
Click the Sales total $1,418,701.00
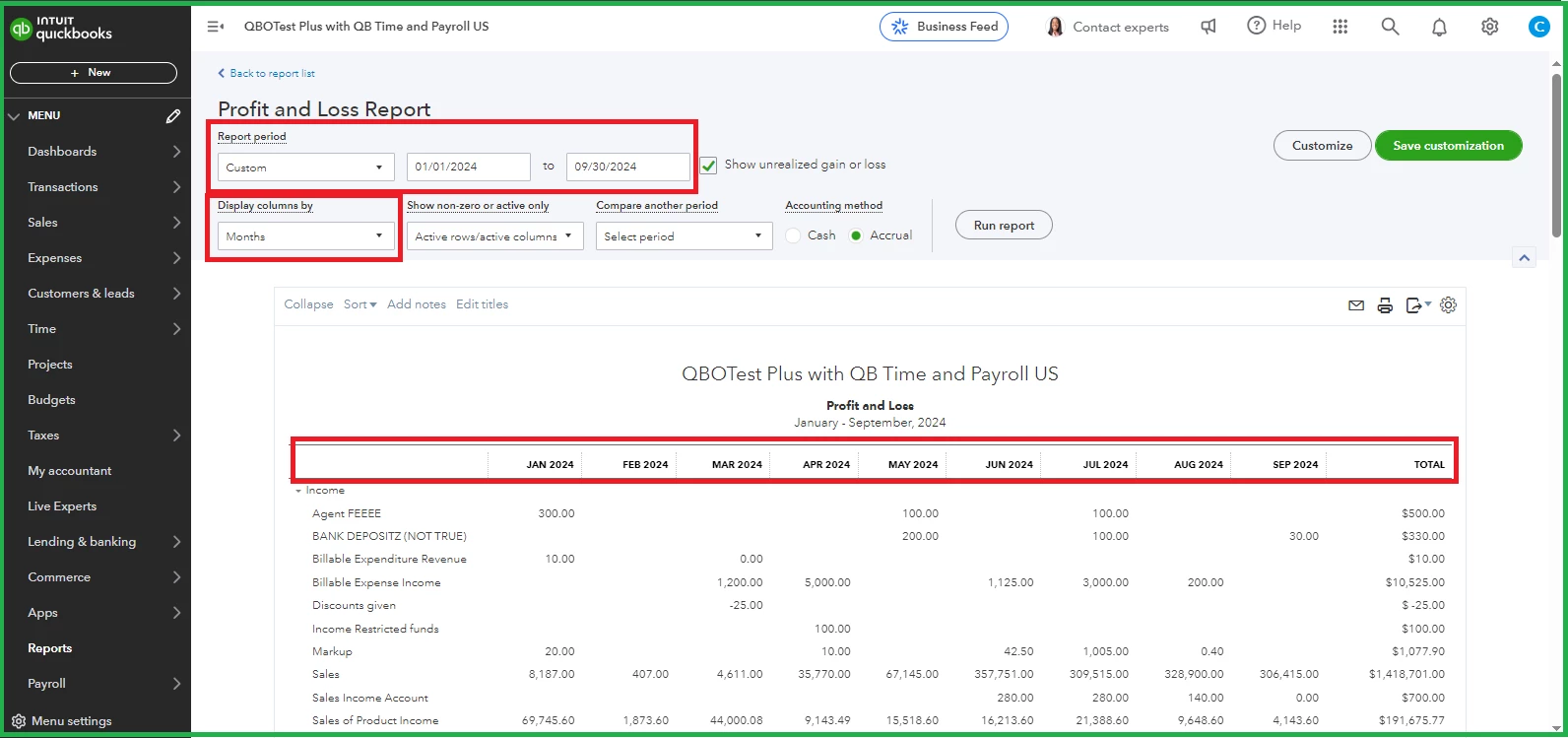1406,675
